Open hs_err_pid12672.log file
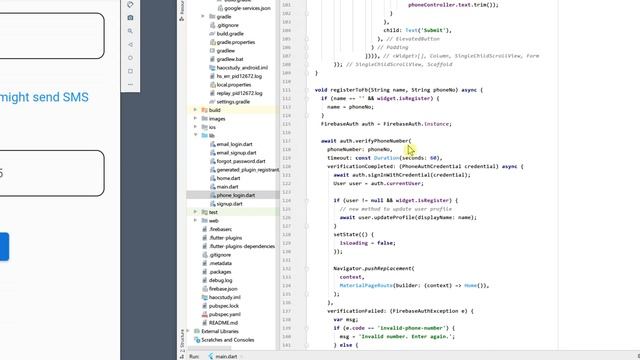640x360 pixels. coord(236,76)
